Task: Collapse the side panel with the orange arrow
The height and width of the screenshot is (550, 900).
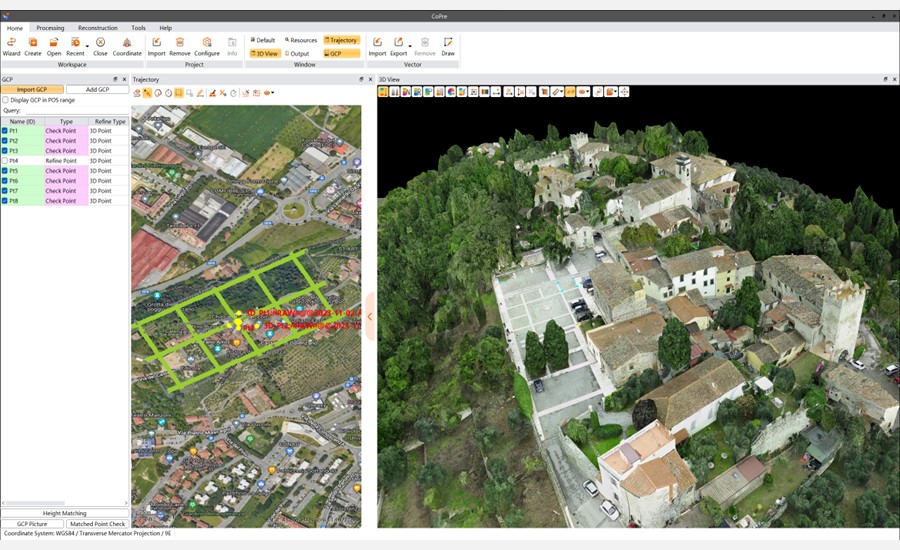Action: click(x=370, y=316)
